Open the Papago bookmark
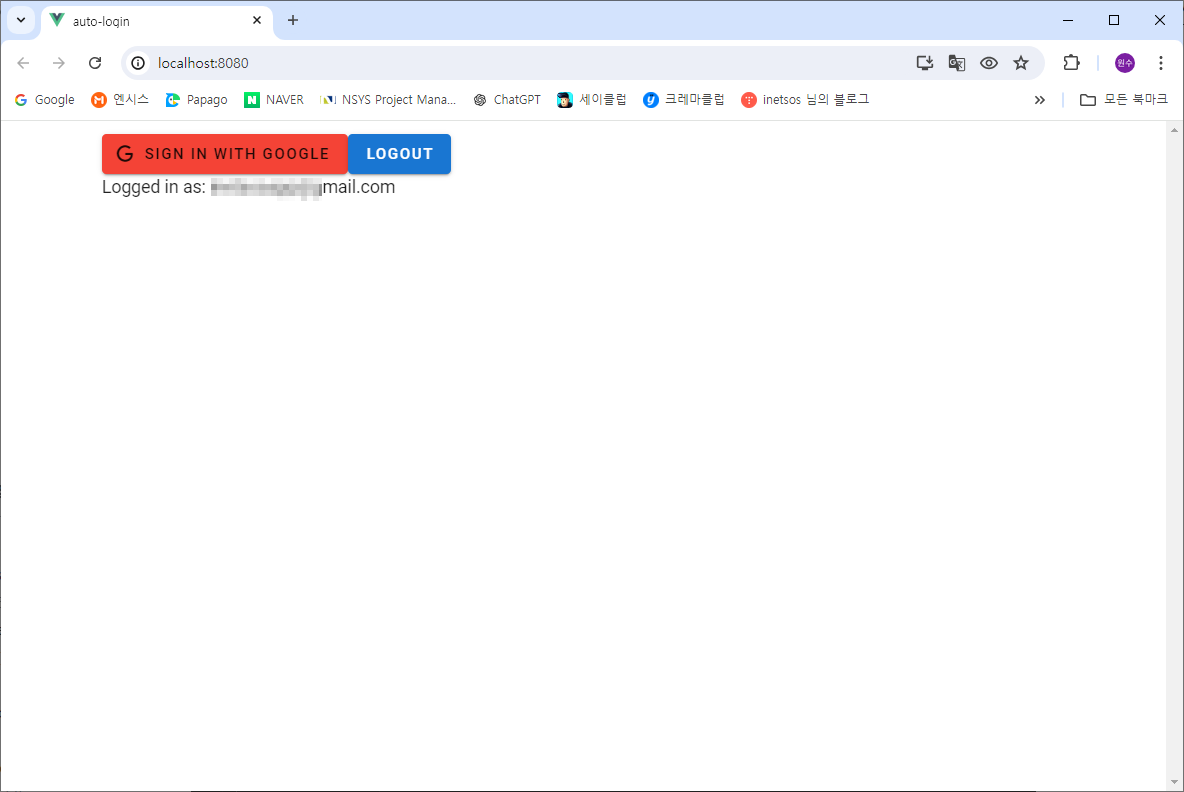 197,100
